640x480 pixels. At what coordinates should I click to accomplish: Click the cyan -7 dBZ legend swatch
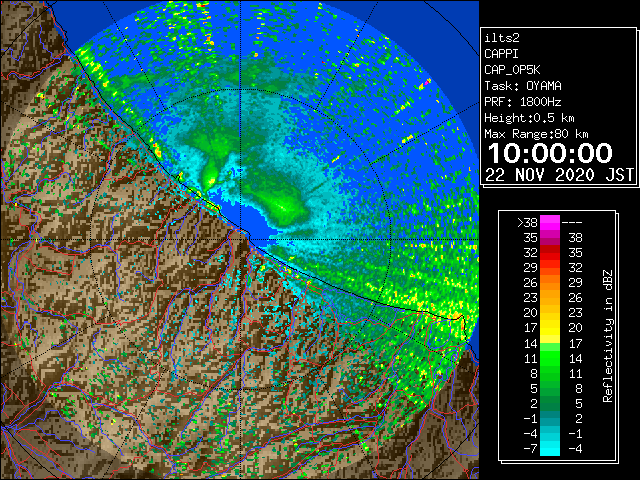(550, 449)
